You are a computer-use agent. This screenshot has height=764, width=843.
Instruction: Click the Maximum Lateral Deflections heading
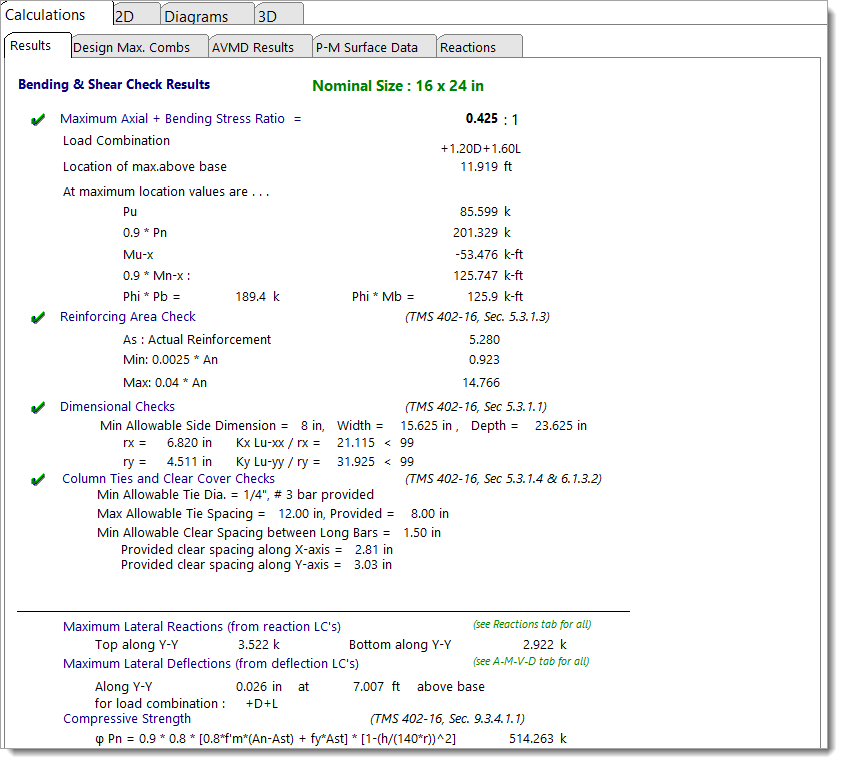(210, 664)
